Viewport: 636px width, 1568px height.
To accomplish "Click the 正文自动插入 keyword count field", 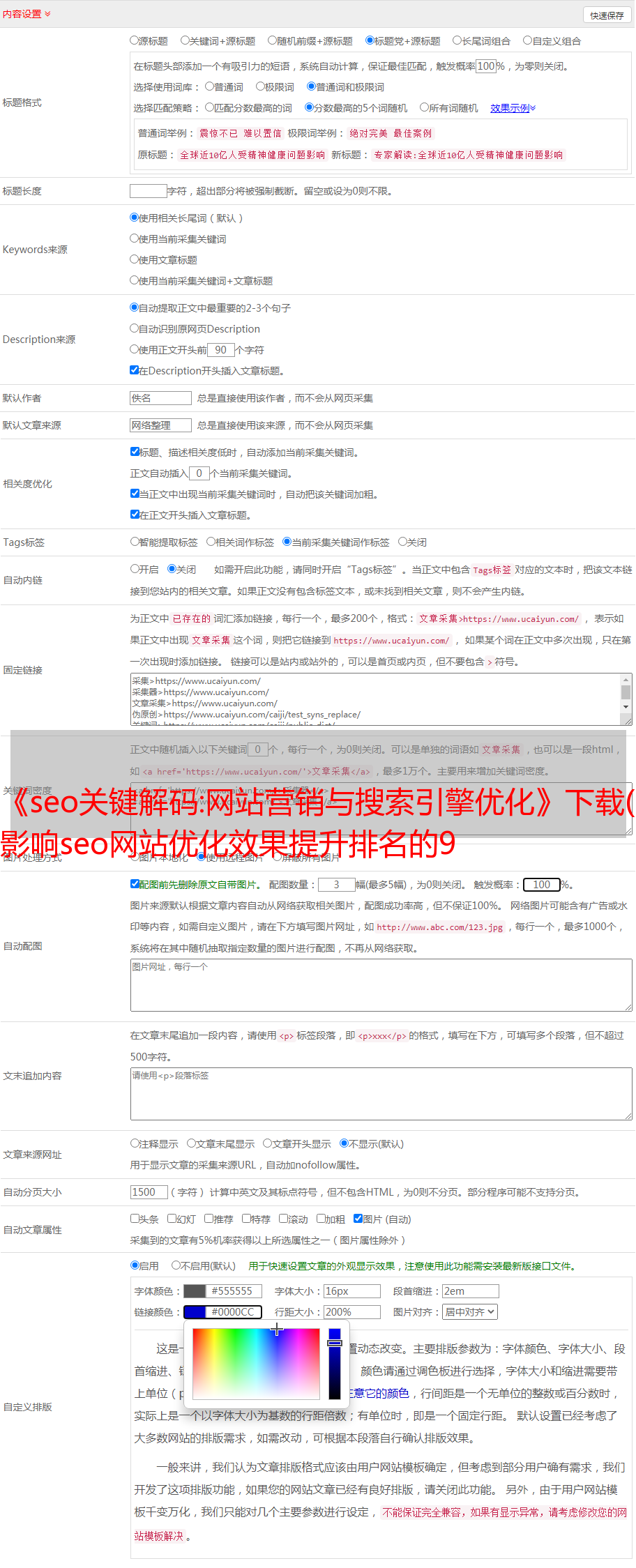I will click(x=199, y=473).
